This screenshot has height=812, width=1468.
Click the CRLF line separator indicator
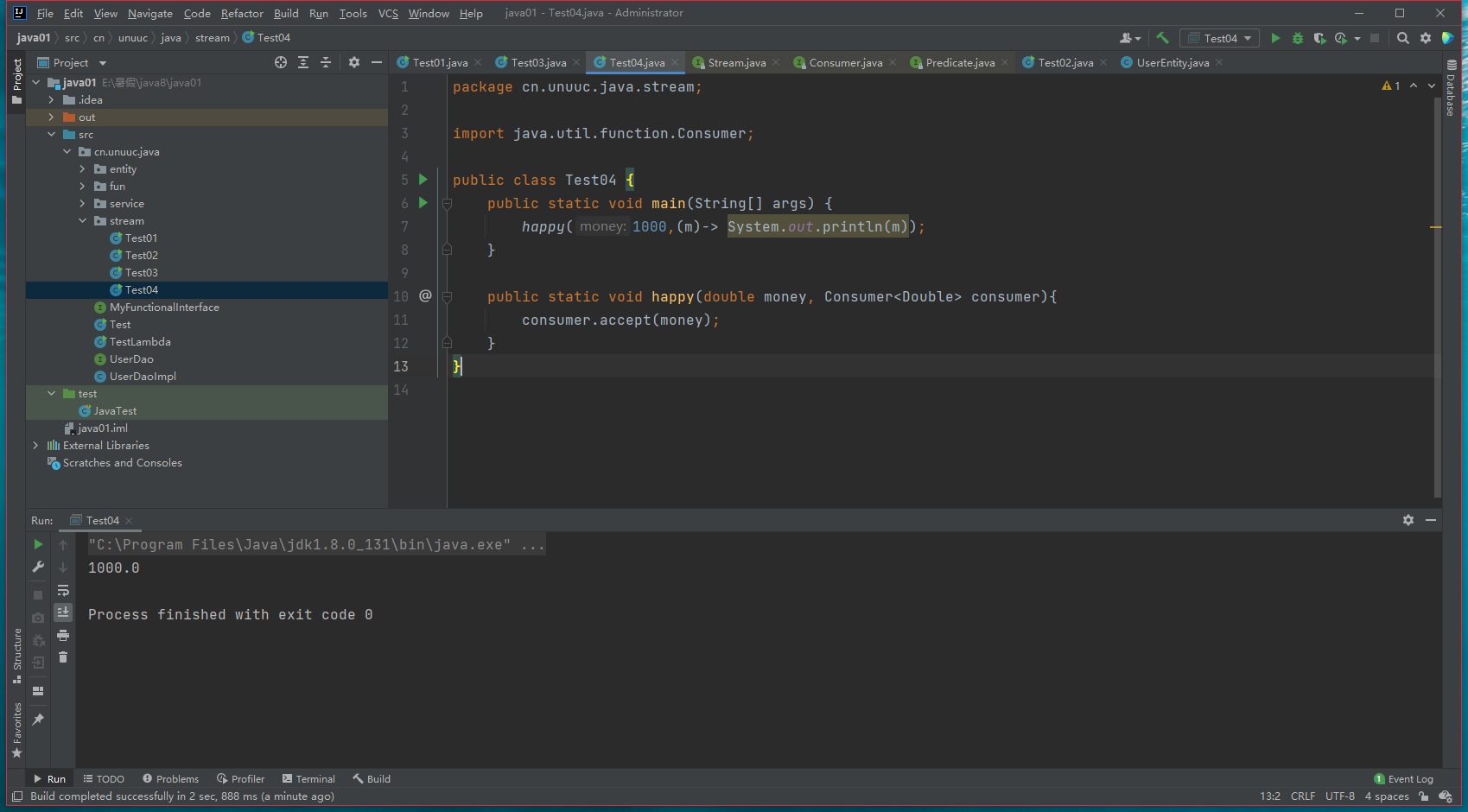click(x=1303, y=796)
